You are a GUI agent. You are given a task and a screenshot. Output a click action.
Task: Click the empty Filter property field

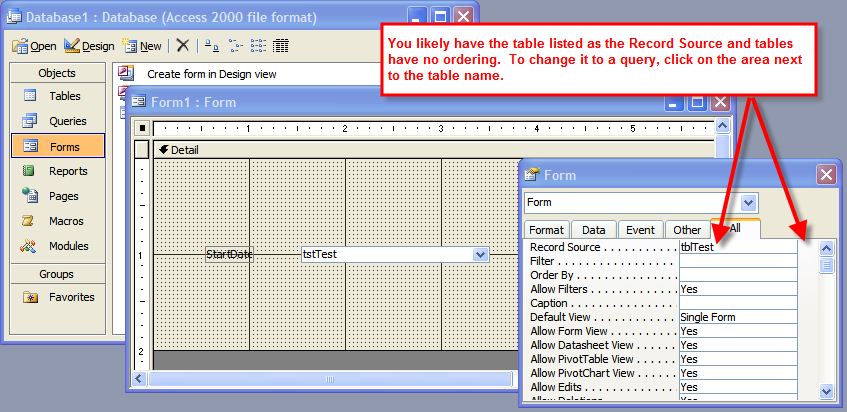point(738,261)
